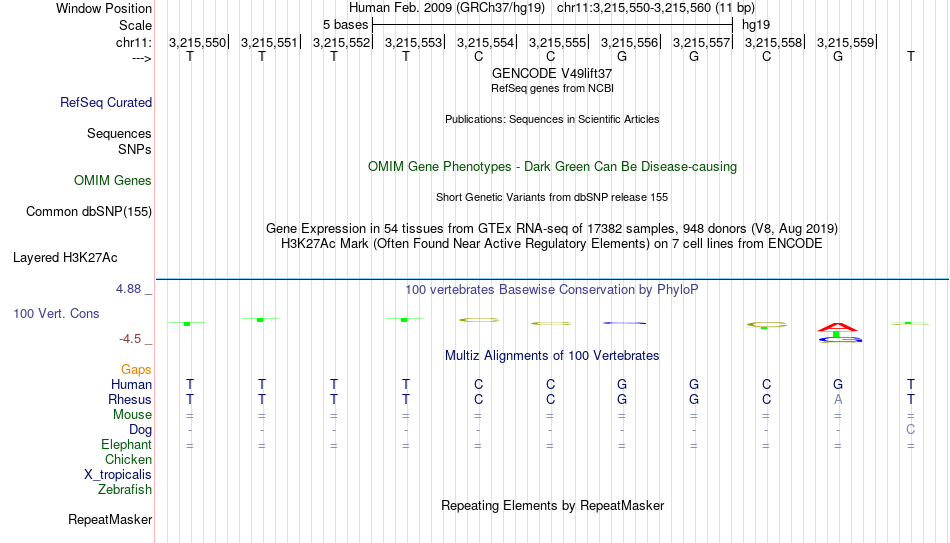Click the Chicken species row label
Viewport: 950px width, 543px height.
point(128,459)
